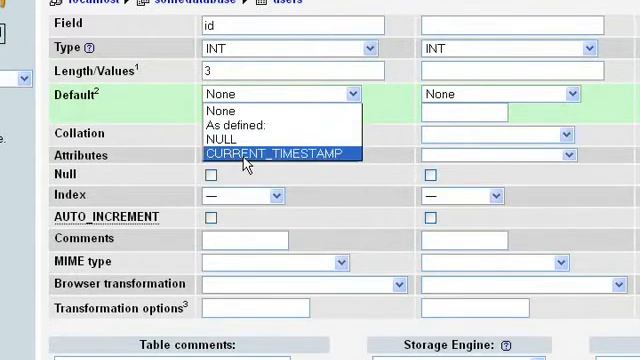This screenshot has height=360, width=640.
Task: Choose CURRENT_TIMESTAMP in the Default list
Action: 282,153
